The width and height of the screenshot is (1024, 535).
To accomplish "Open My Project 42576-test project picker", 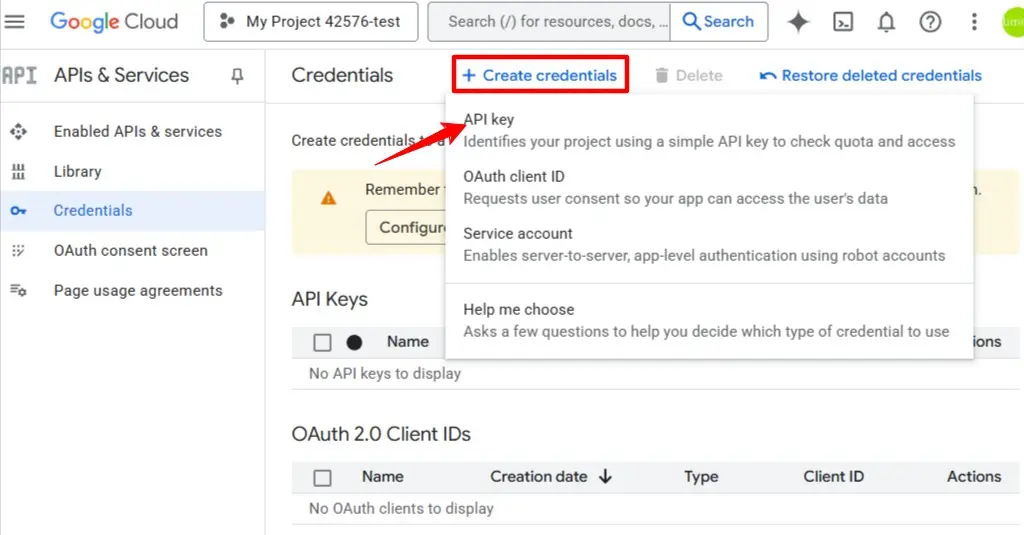I will 311,22.
